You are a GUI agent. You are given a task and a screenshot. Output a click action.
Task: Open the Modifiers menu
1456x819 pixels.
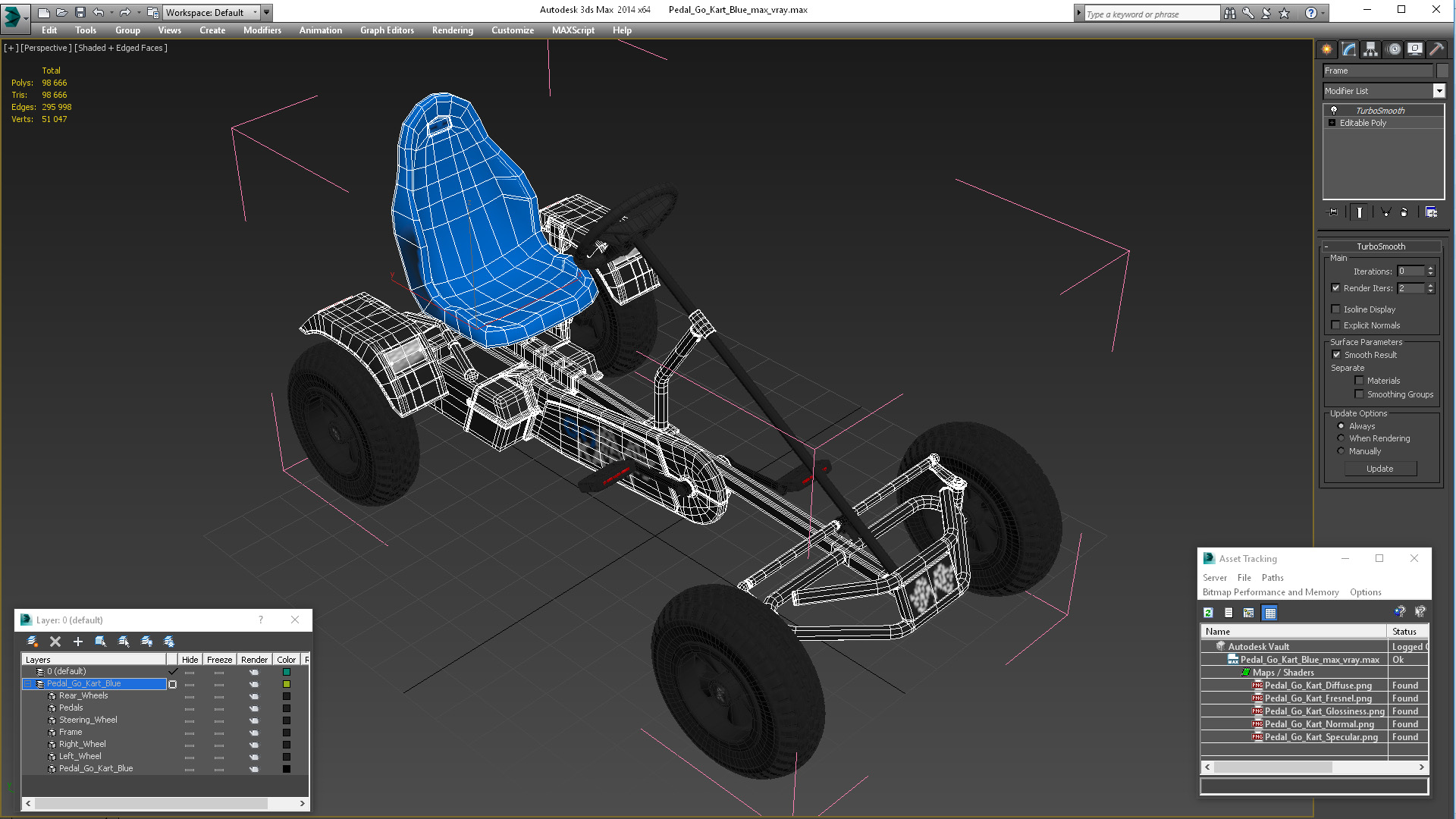pyautogui.click(x=262, y=30)
